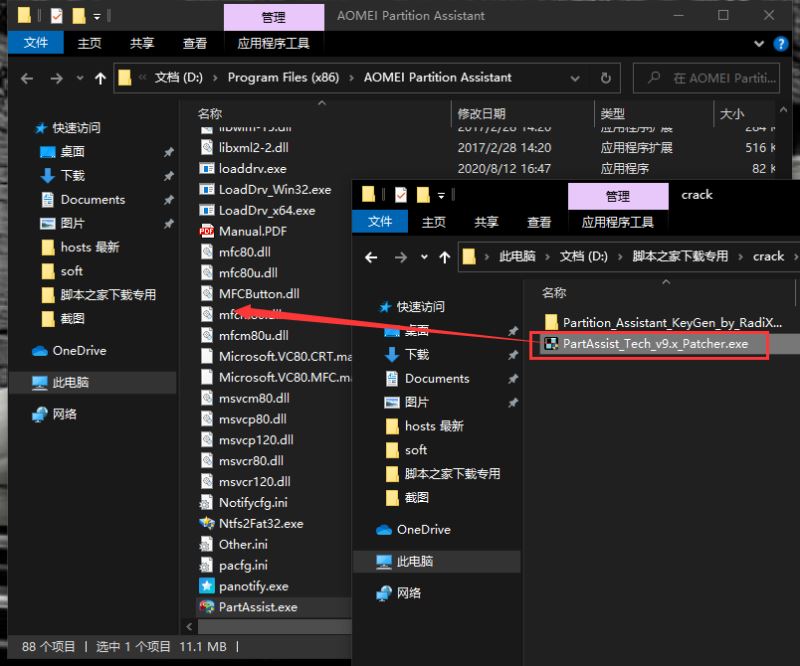Click Program Files (x86) breadcrumb

[x=283, y=78]
